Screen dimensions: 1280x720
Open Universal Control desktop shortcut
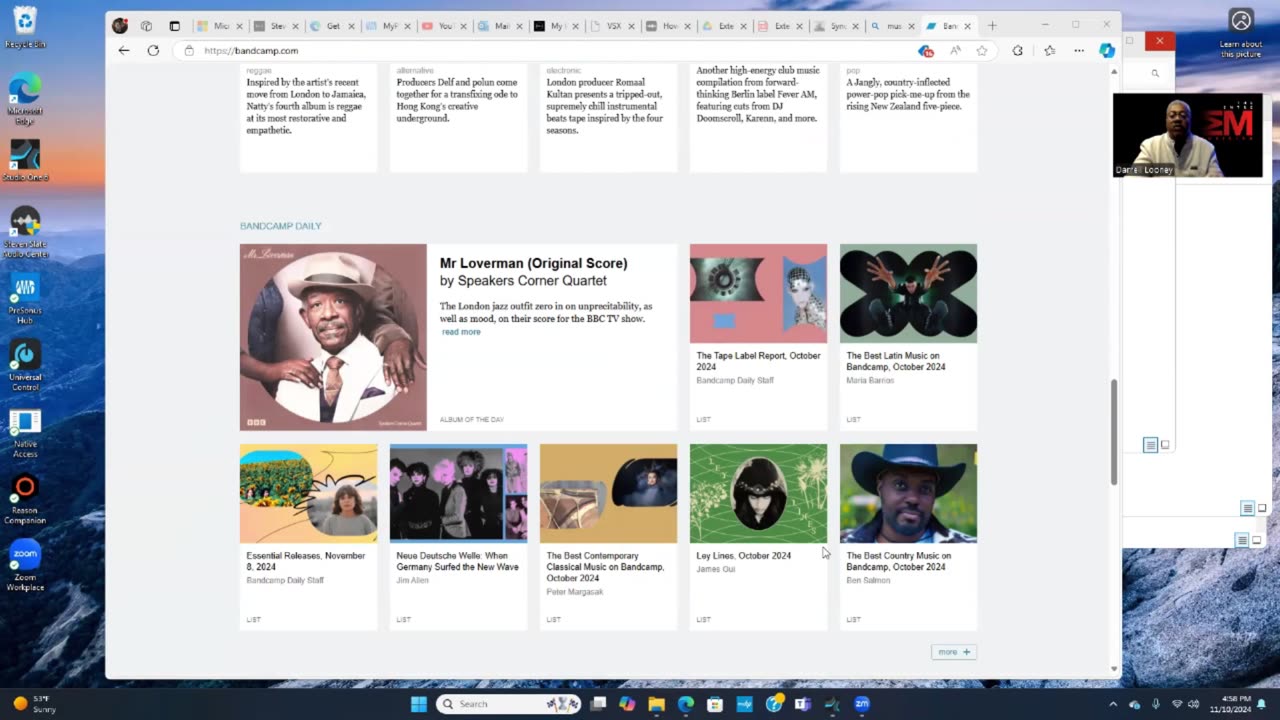pyautogui.click(x=25, y=366)
